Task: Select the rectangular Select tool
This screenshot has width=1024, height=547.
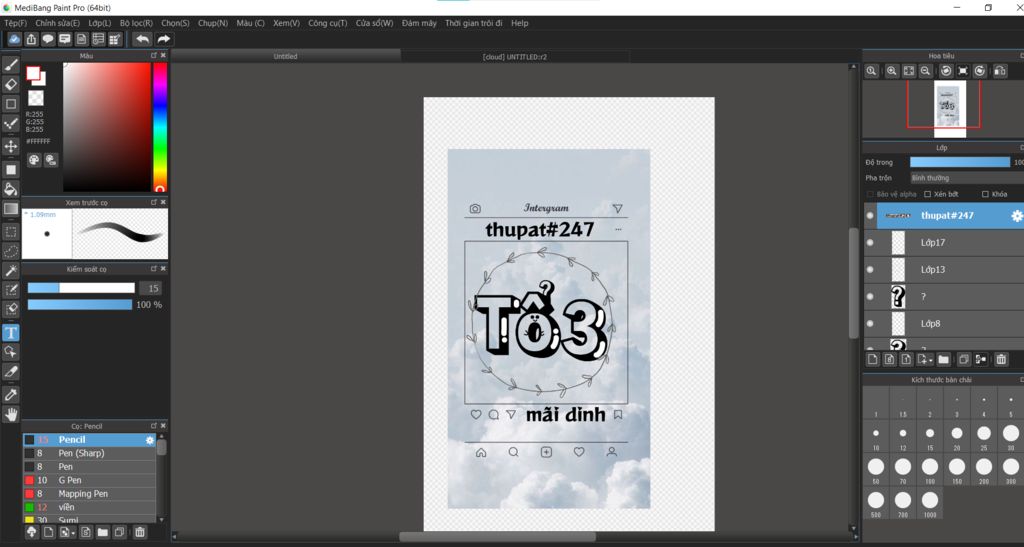Action: [10, 232]
